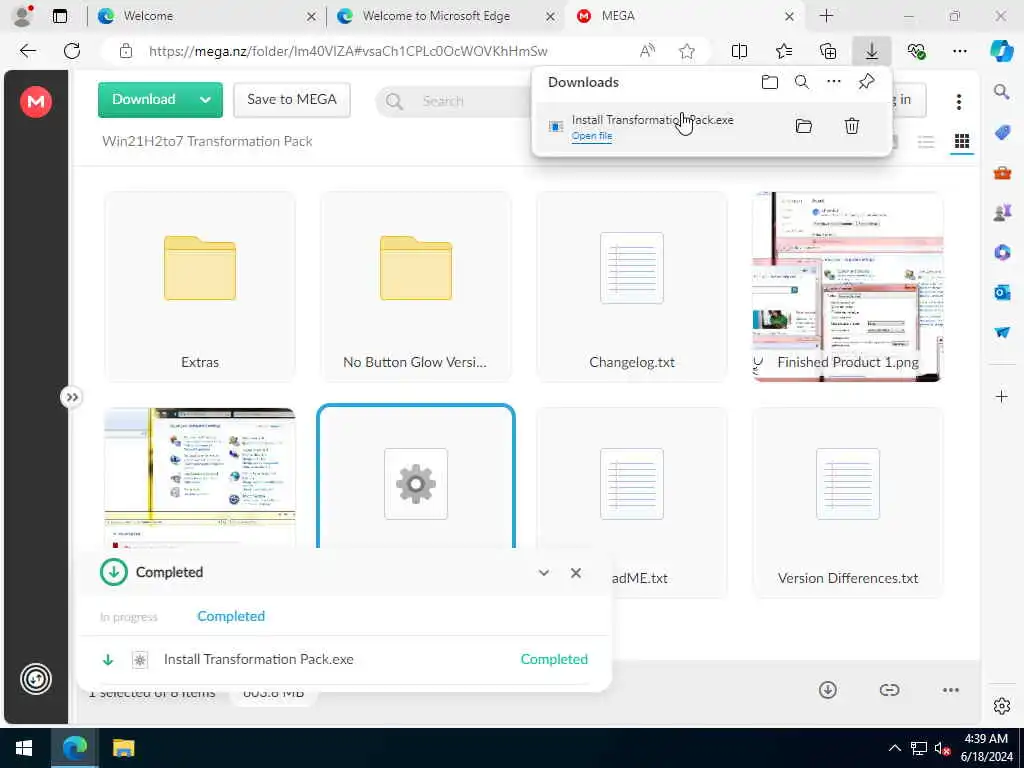Viewport: 1024px width, 768px height.
Task: Show downloaded file in folder
Action: [x=804, y=126]
